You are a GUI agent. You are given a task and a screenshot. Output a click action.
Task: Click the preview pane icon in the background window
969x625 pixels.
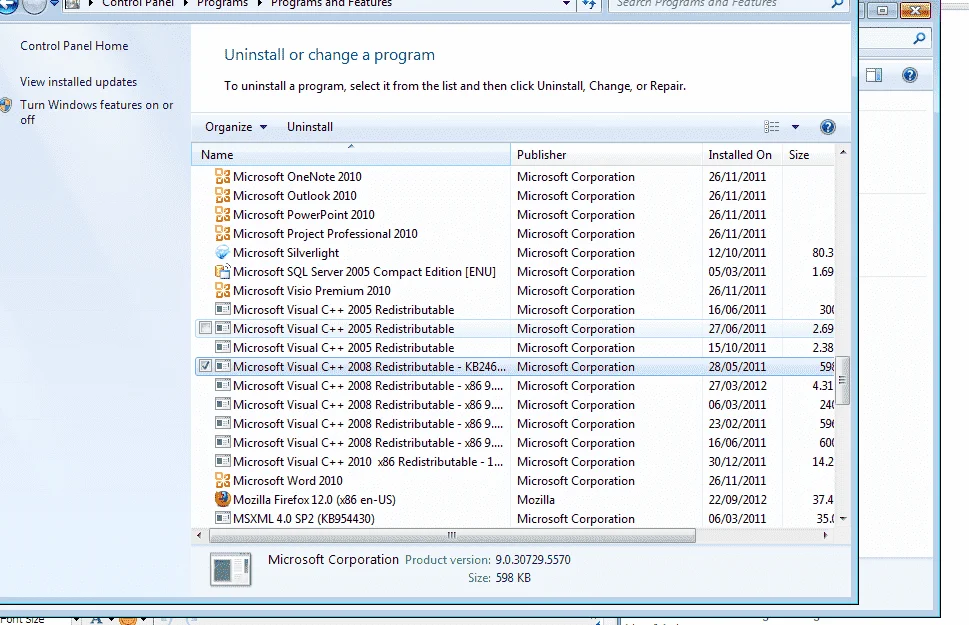point(874,75)
